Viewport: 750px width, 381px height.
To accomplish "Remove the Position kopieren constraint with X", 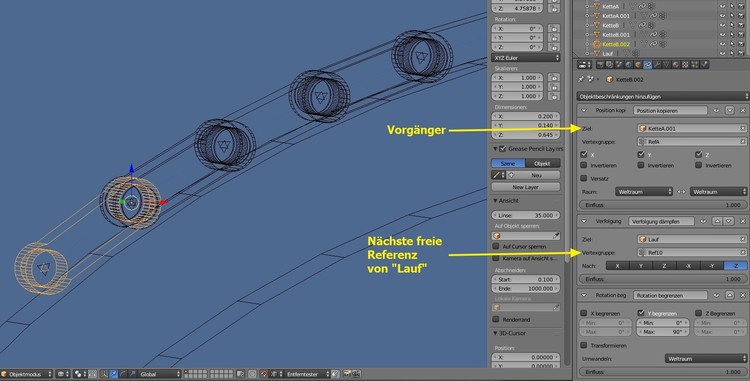I will click(x=742, y=110).
